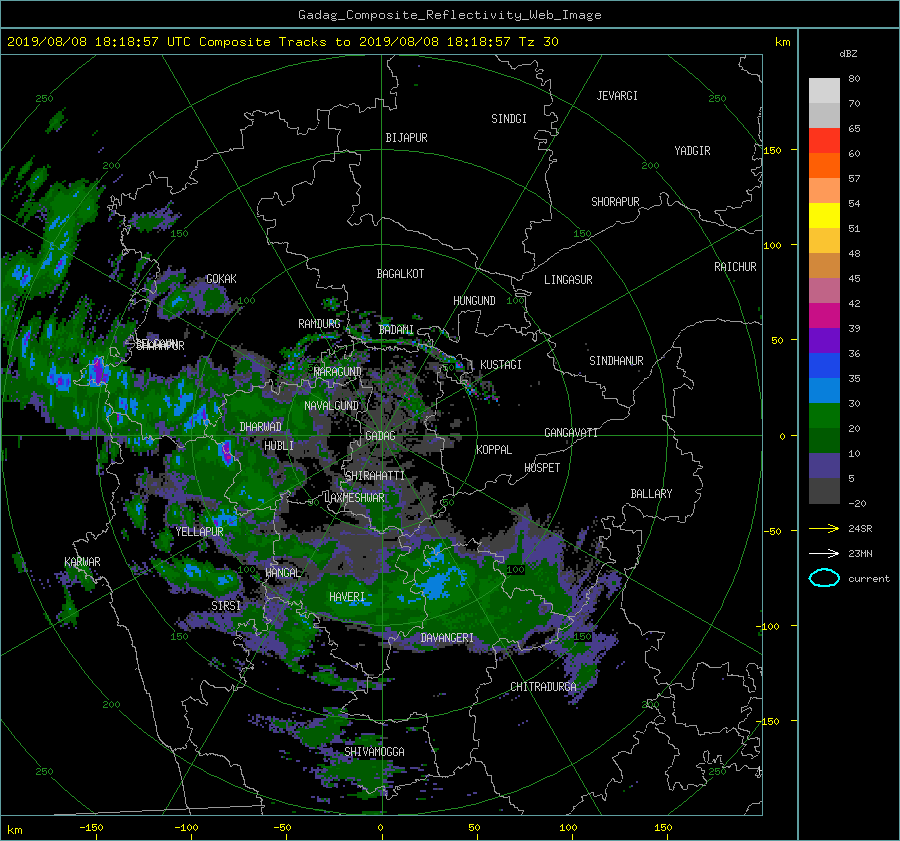Click the LINGASUR city label
900x841 pixels.
pyautogui.click(x=568, y=280)
